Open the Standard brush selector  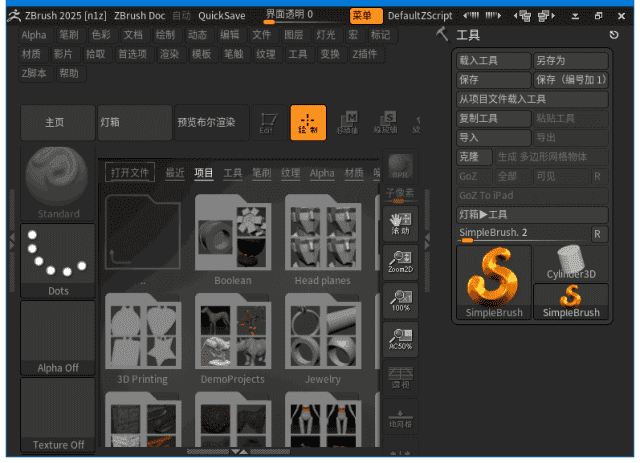tap(58, 182)
